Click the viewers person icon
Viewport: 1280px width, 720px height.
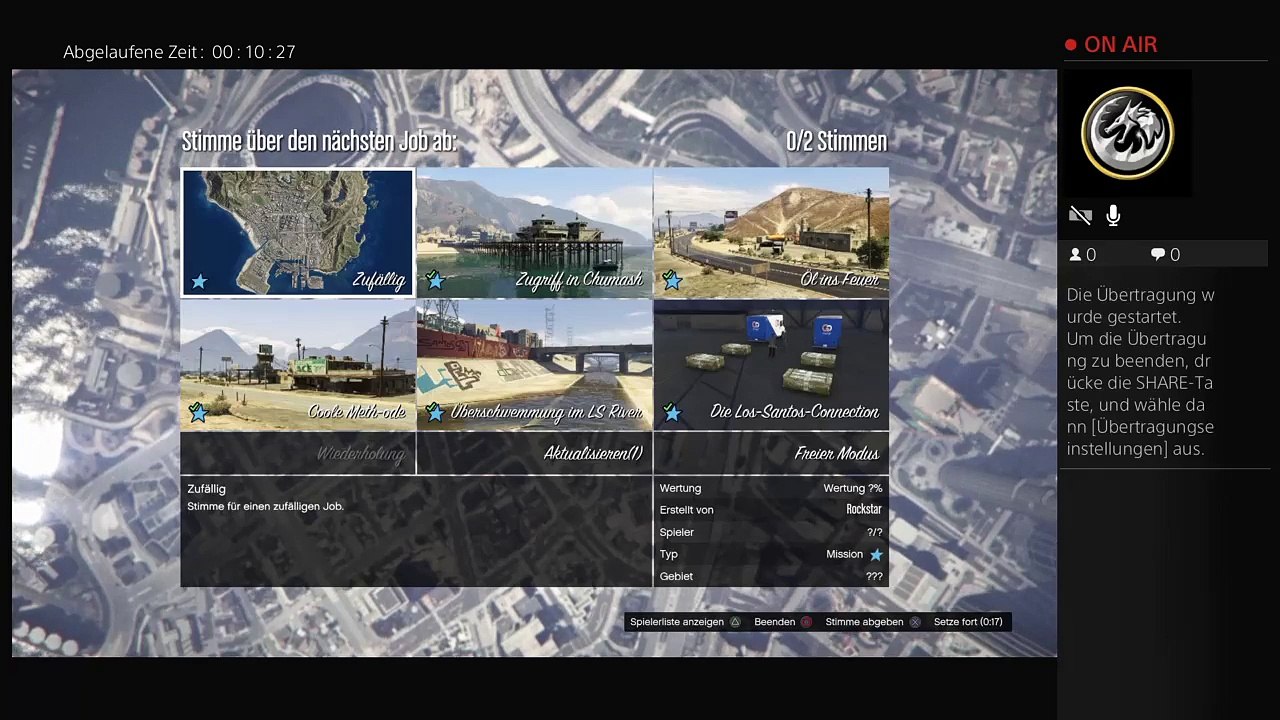tap(1076, 255)
